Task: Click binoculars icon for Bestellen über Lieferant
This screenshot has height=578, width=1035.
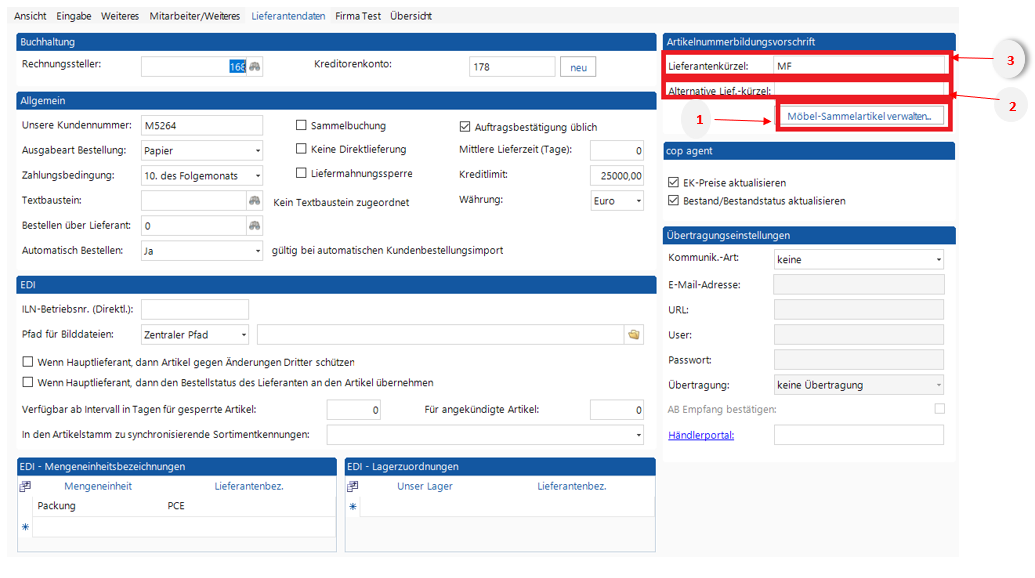Action: [254, 225]
